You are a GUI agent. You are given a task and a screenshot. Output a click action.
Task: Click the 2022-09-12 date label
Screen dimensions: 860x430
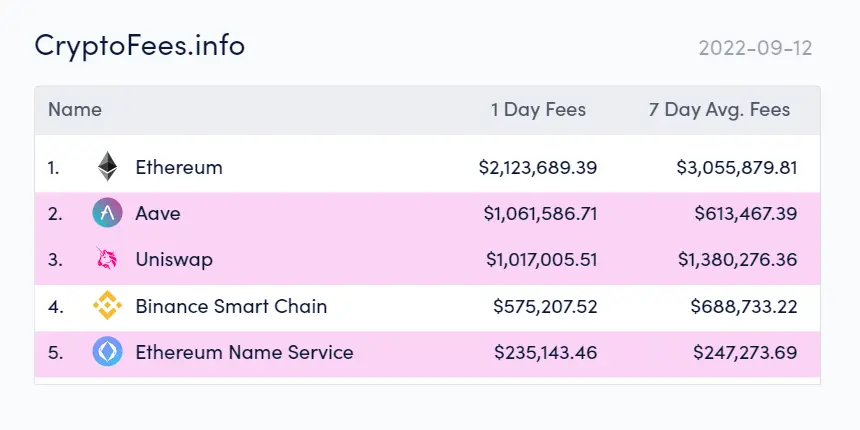[755, 48]
